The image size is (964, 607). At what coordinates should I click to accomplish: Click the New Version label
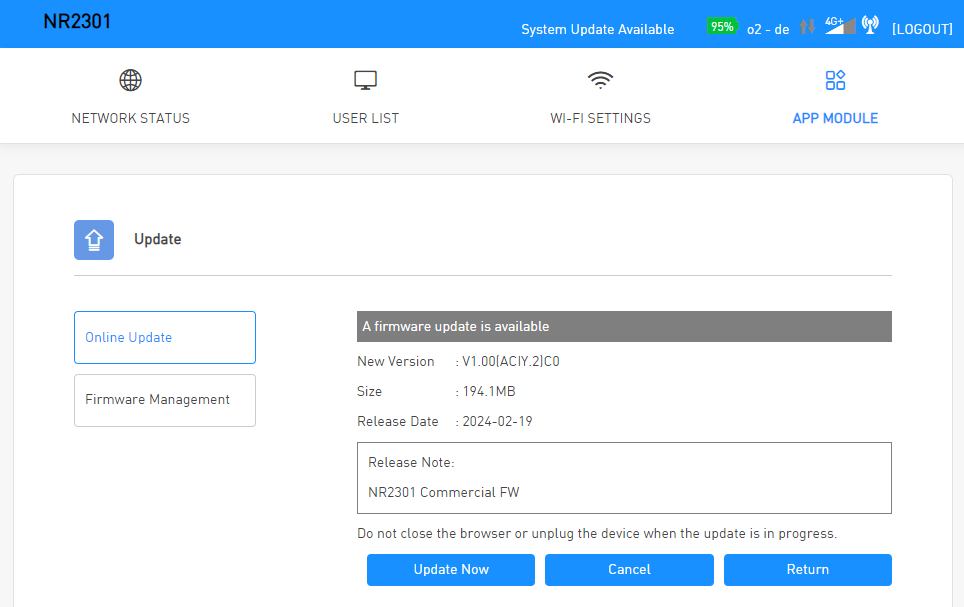pyautogui.click(x=395, y=362)
